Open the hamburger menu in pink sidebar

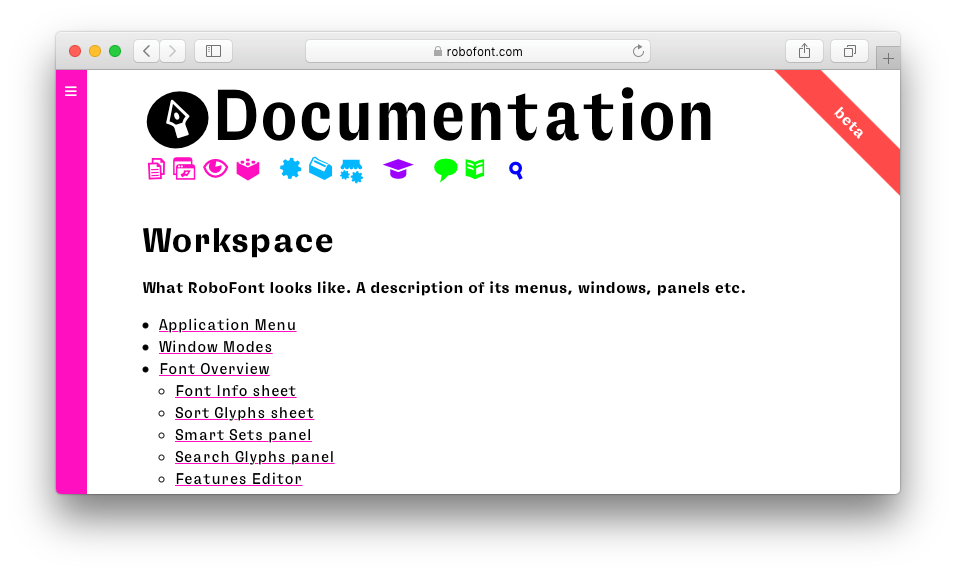click(71, 91)
